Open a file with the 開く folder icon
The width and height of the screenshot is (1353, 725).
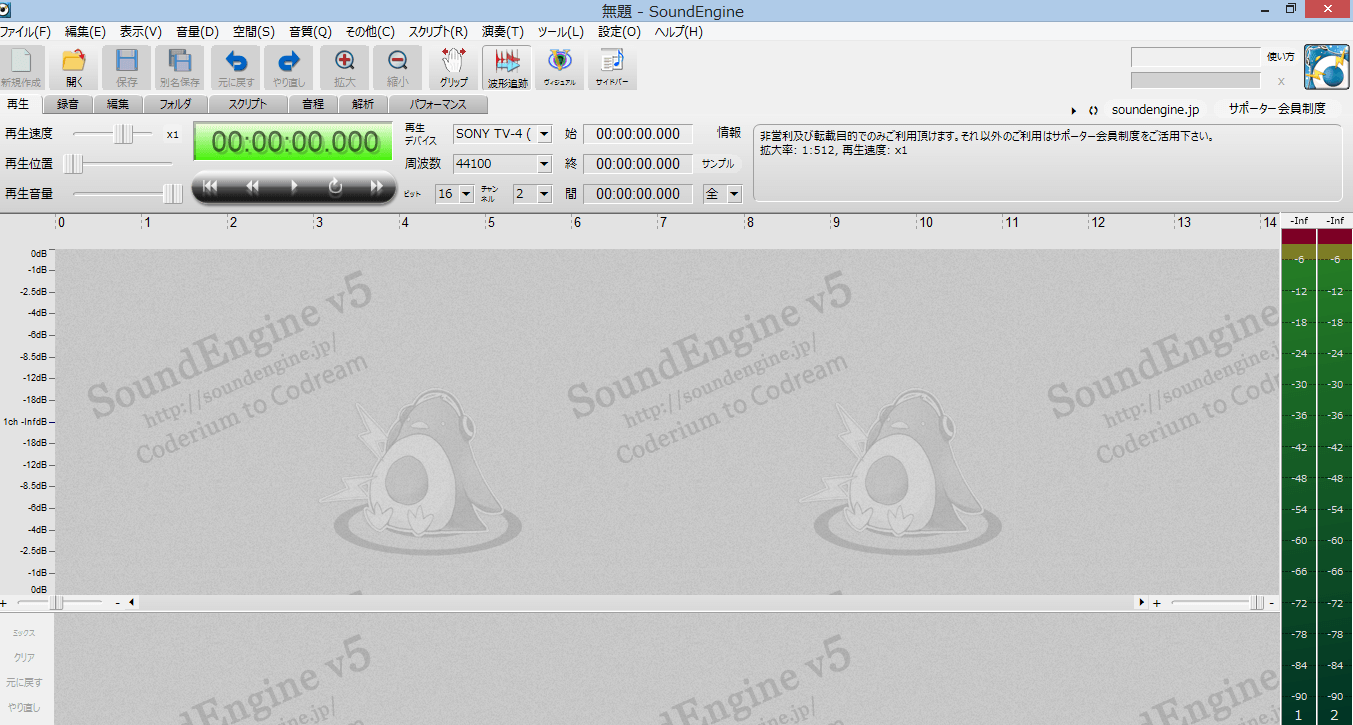[75, 67]
